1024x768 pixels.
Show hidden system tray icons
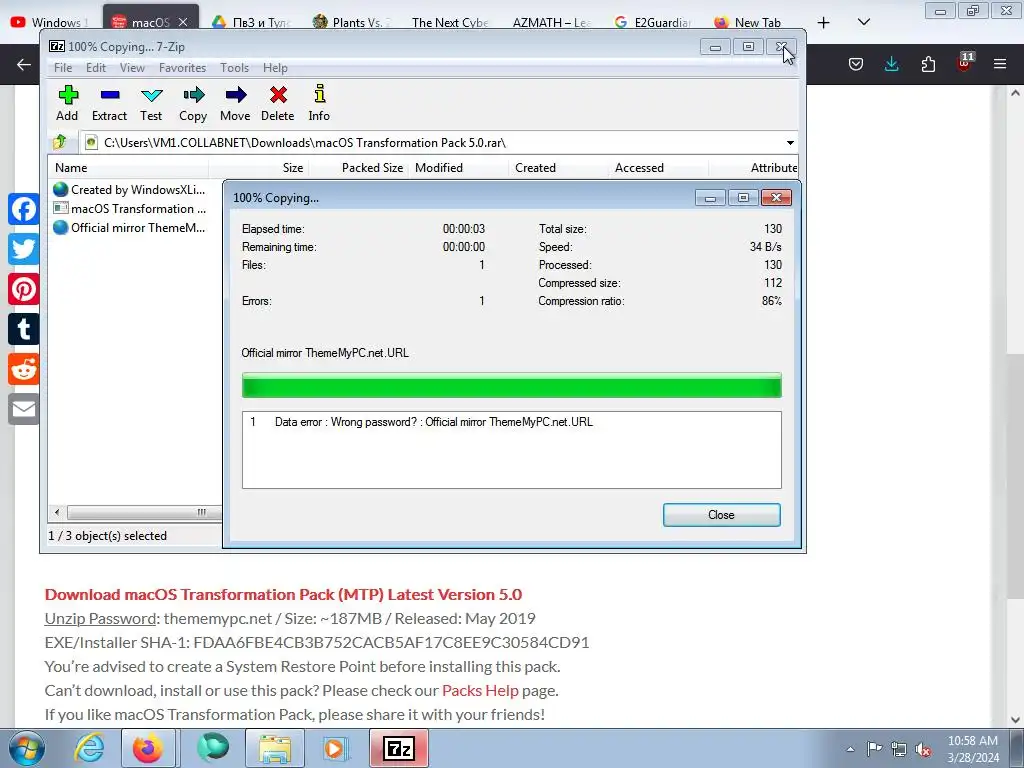pos(850,750)
